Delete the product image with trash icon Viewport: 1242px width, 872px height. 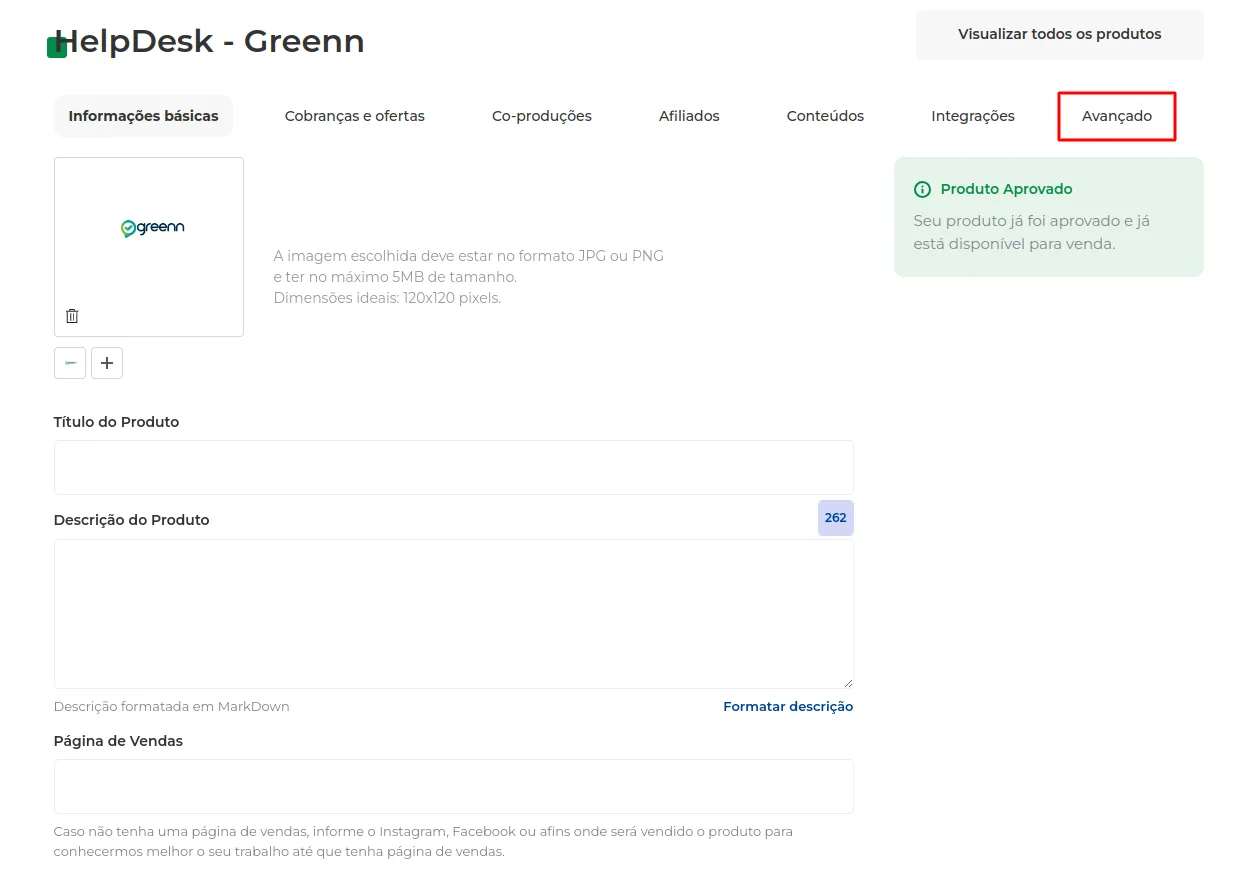tap(72, 316)
